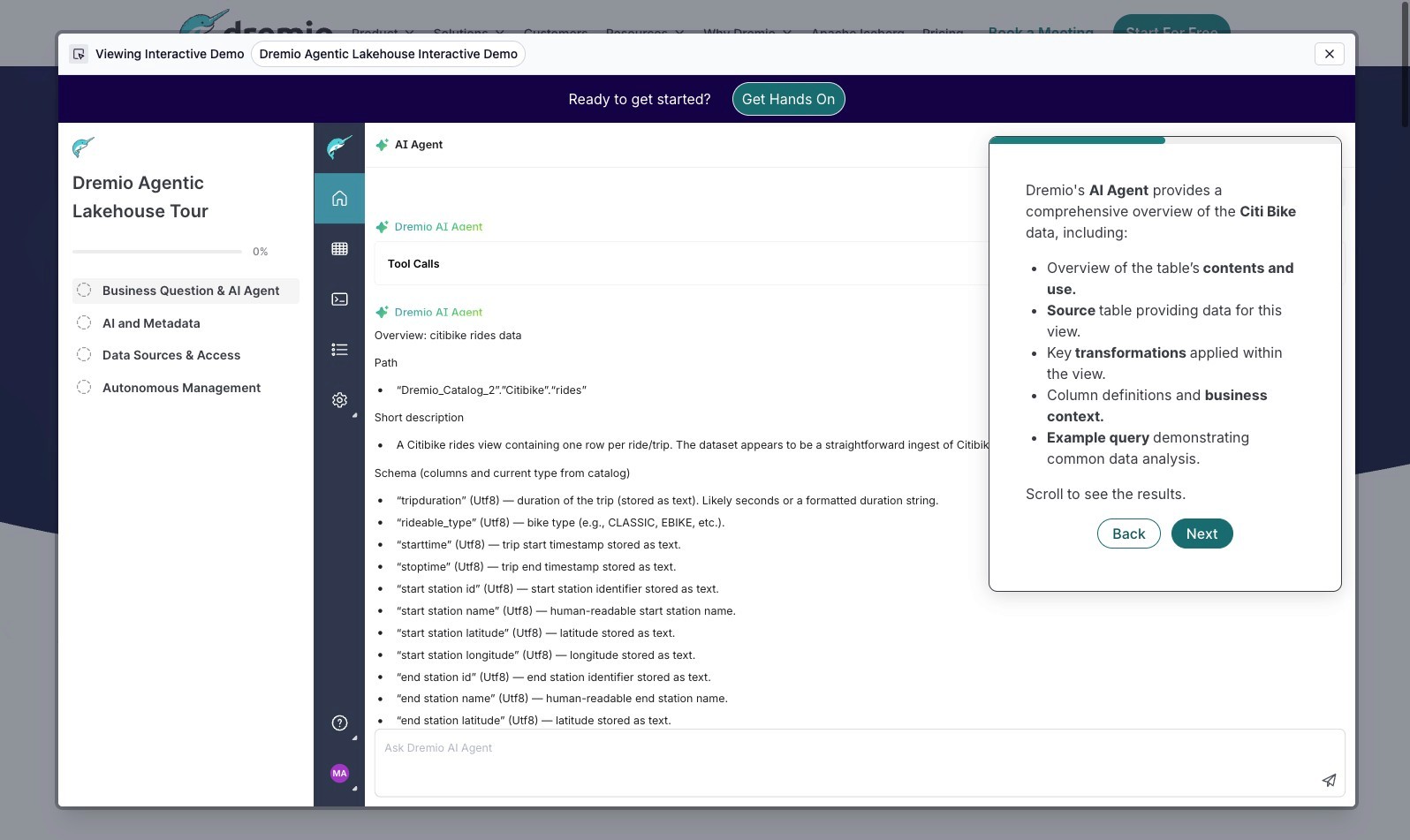The width and height of the screenshot is (1410, 840).
Task: Open the Help question mark icon
Action: coord(339,723)
